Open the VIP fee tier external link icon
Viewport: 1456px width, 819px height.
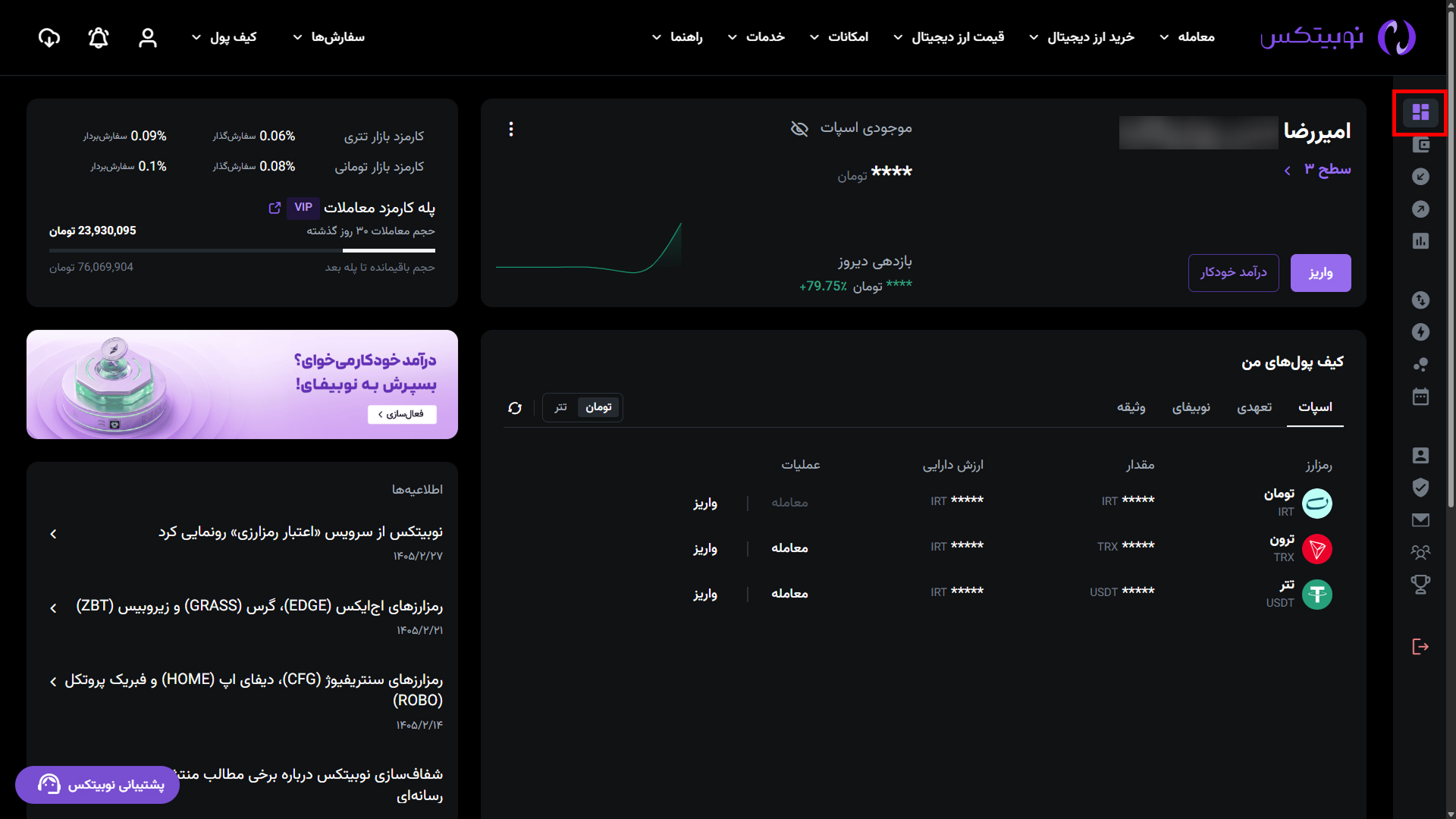tap(275, 208)
